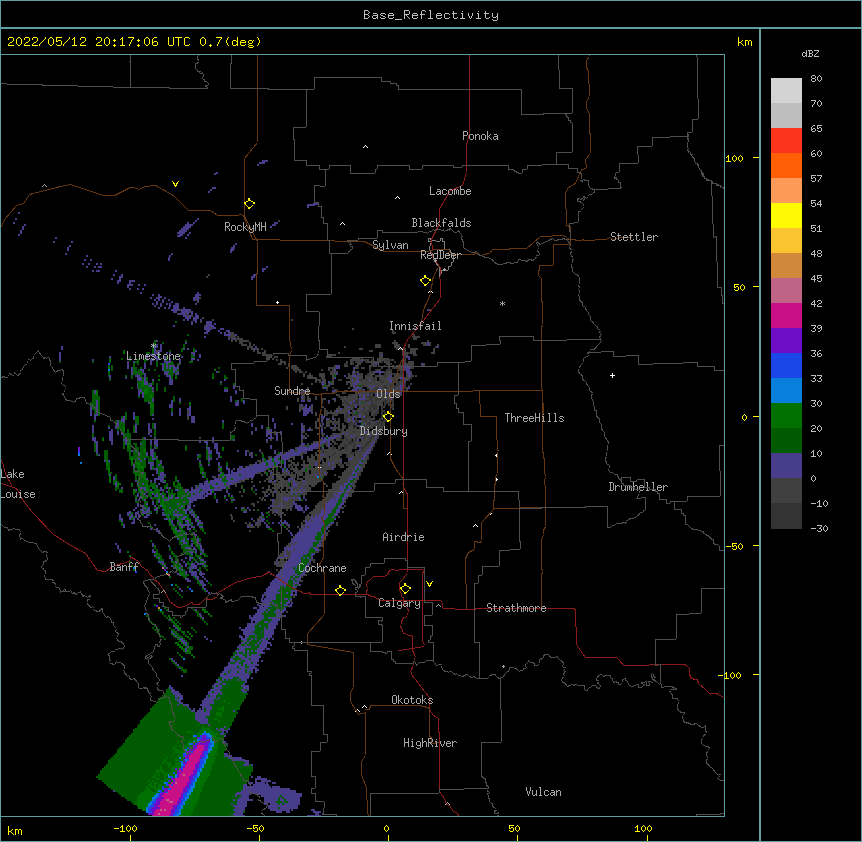Click the Sundre label
Screen dimensions: 862x842
[292, 391]
